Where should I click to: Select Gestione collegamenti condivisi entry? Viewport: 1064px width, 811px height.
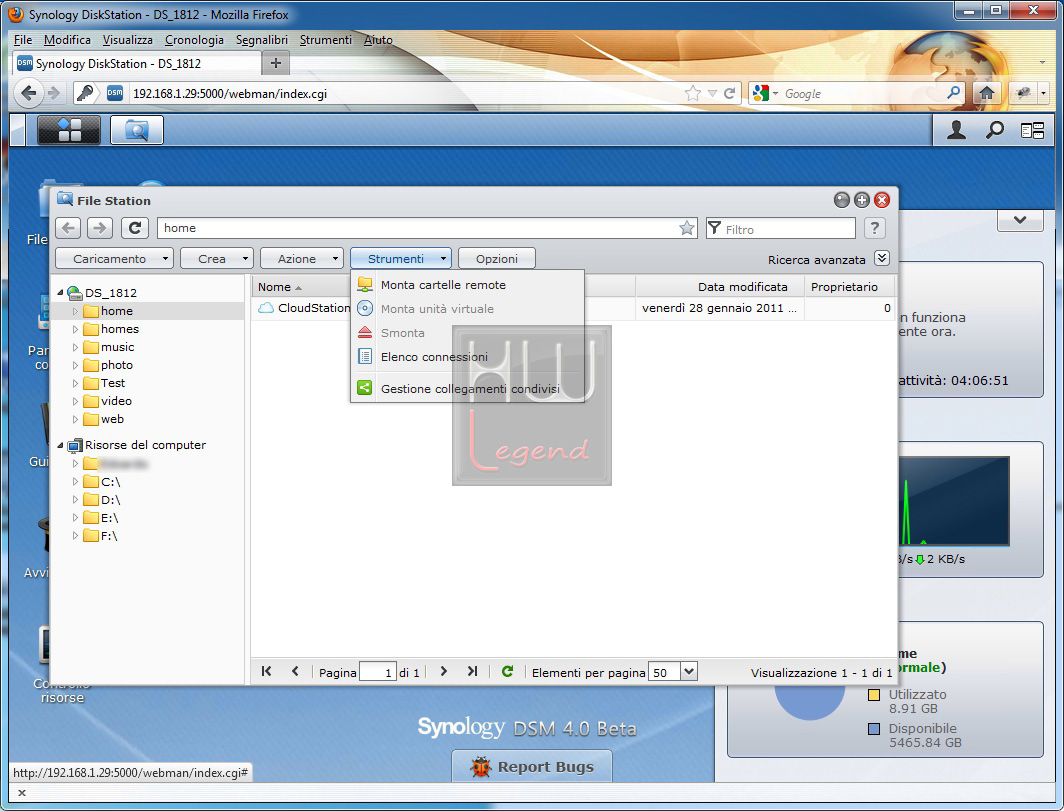[468, 389]
